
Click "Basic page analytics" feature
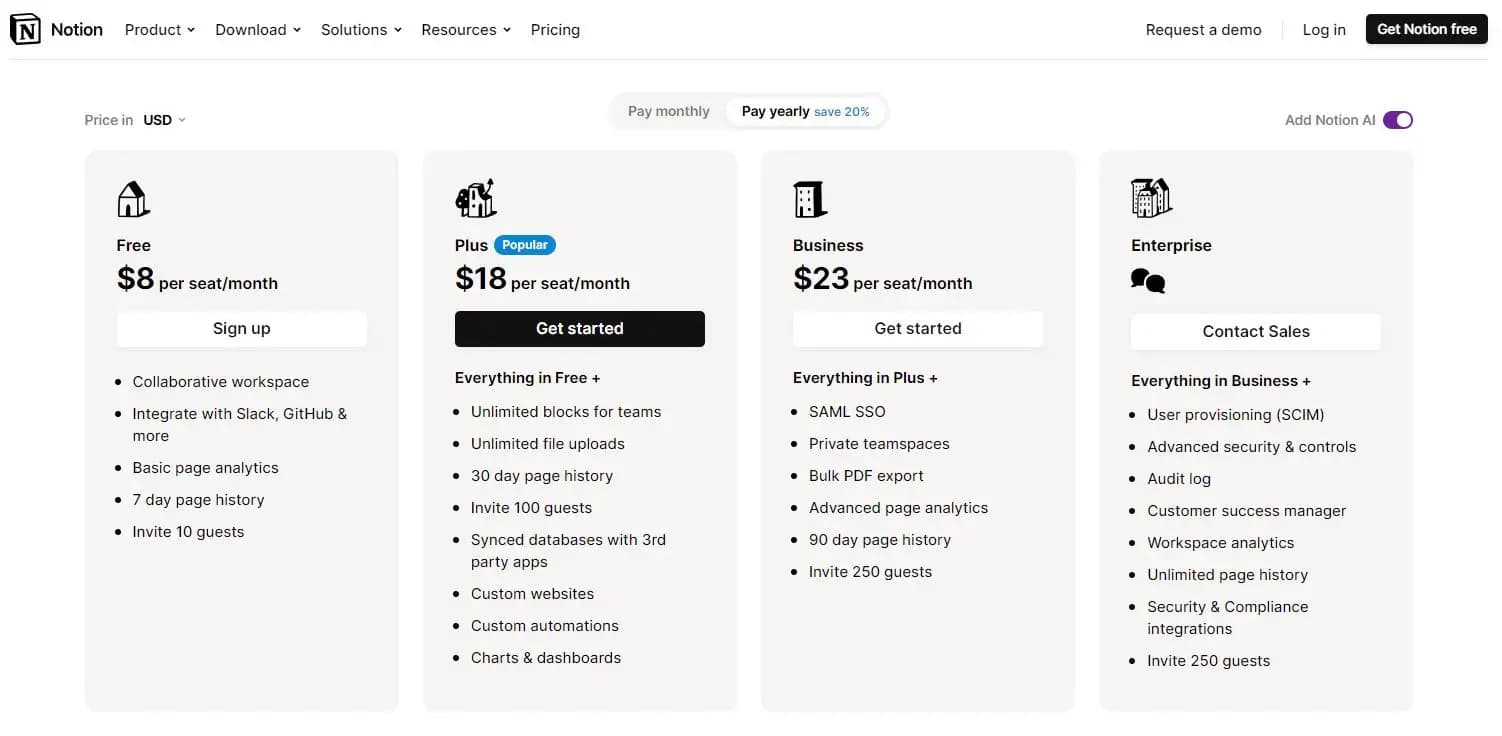point(206,468)
